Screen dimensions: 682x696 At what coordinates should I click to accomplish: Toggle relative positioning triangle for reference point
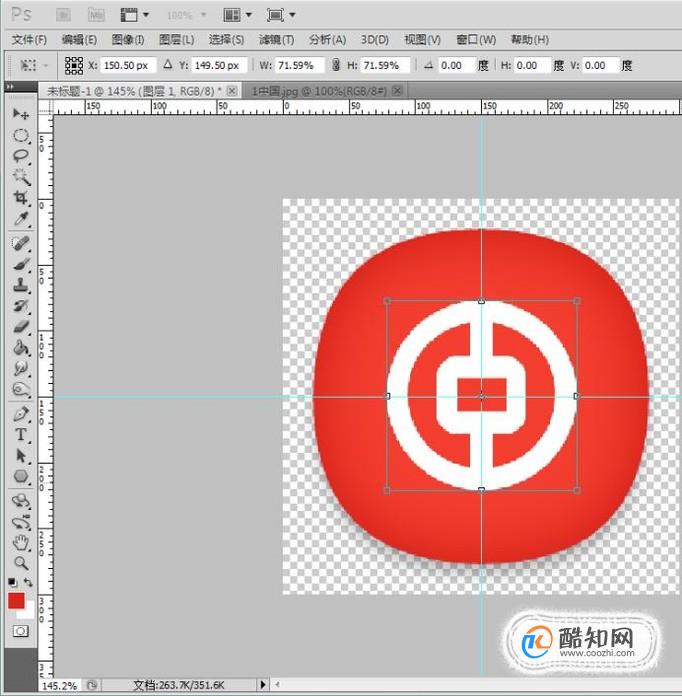pyautogui.click(x=167, y=65)
